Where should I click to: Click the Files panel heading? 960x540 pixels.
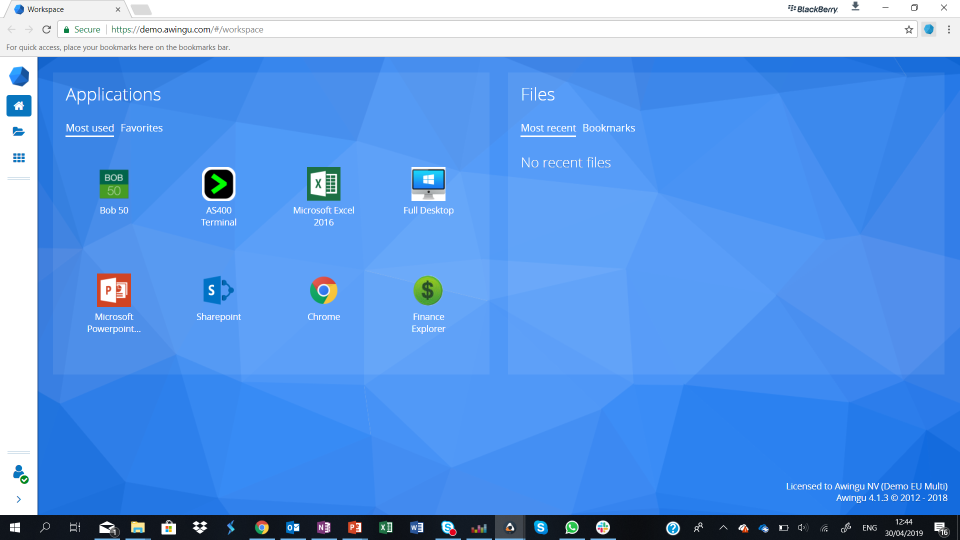(x=538, y=94)
